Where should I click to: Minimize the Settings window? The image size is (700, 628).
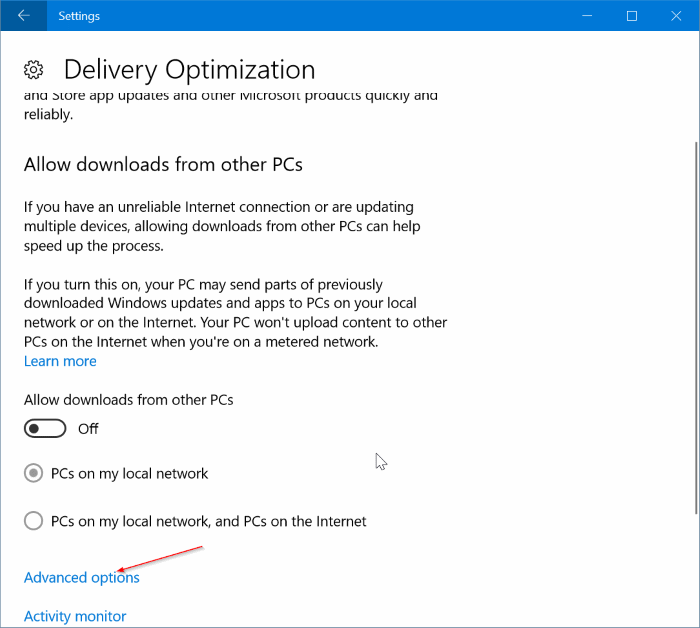(x=587, y=16)
